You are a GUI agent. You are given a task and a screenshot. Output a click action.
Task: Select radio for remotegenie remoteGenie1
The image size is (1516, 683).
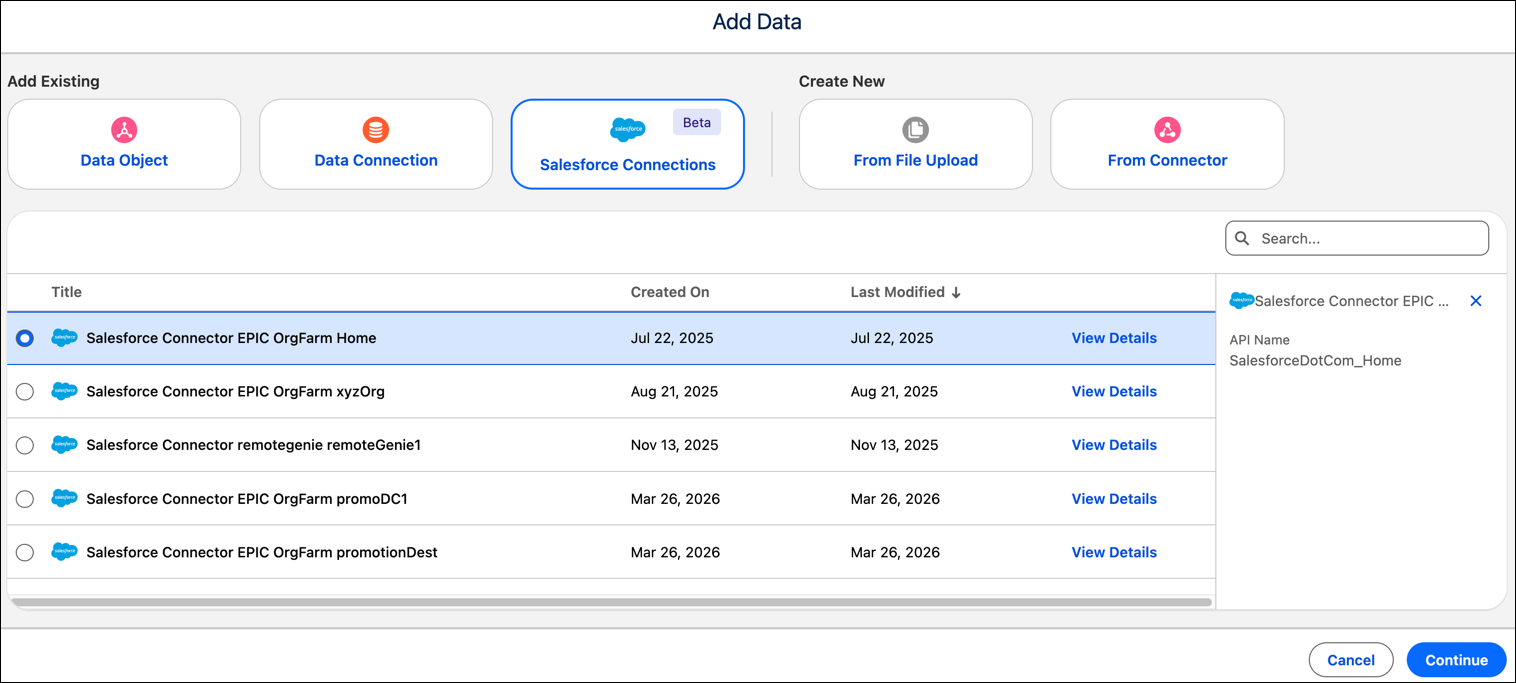coord(25,445)
